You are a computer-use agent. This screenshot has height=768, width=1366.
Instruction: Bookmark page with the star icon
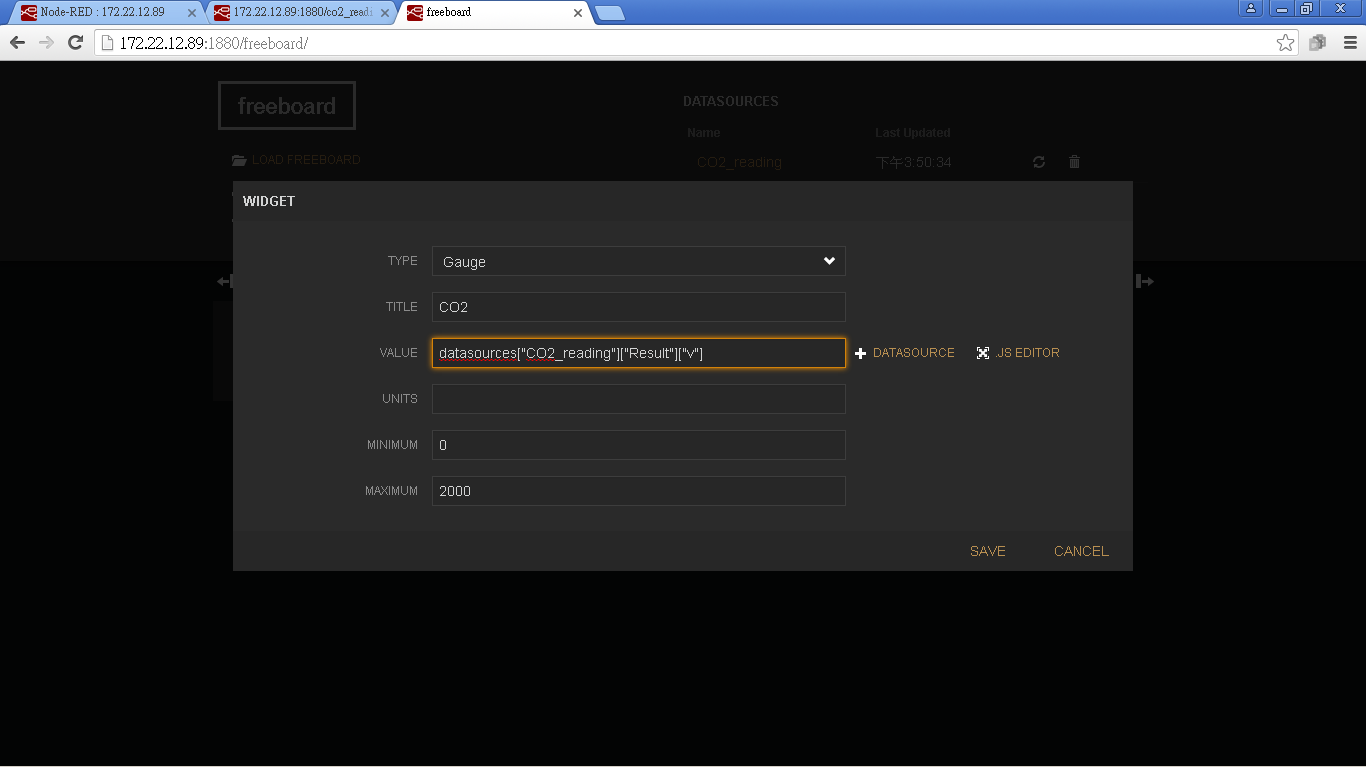1285,43
